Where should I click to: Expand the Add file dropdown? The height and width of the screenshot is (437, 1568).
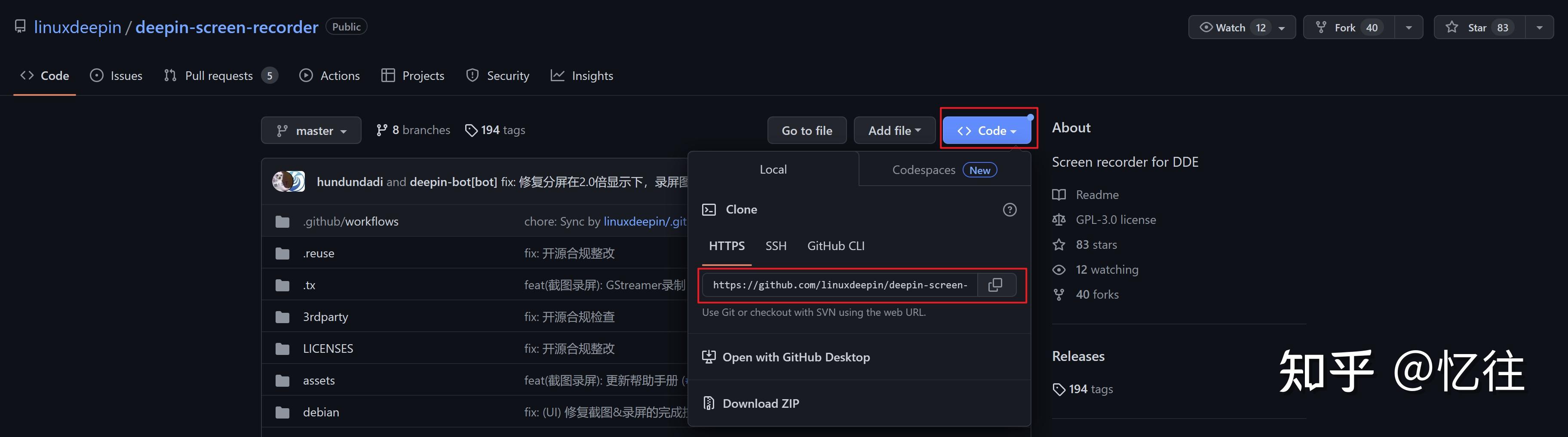coord(894,130)
